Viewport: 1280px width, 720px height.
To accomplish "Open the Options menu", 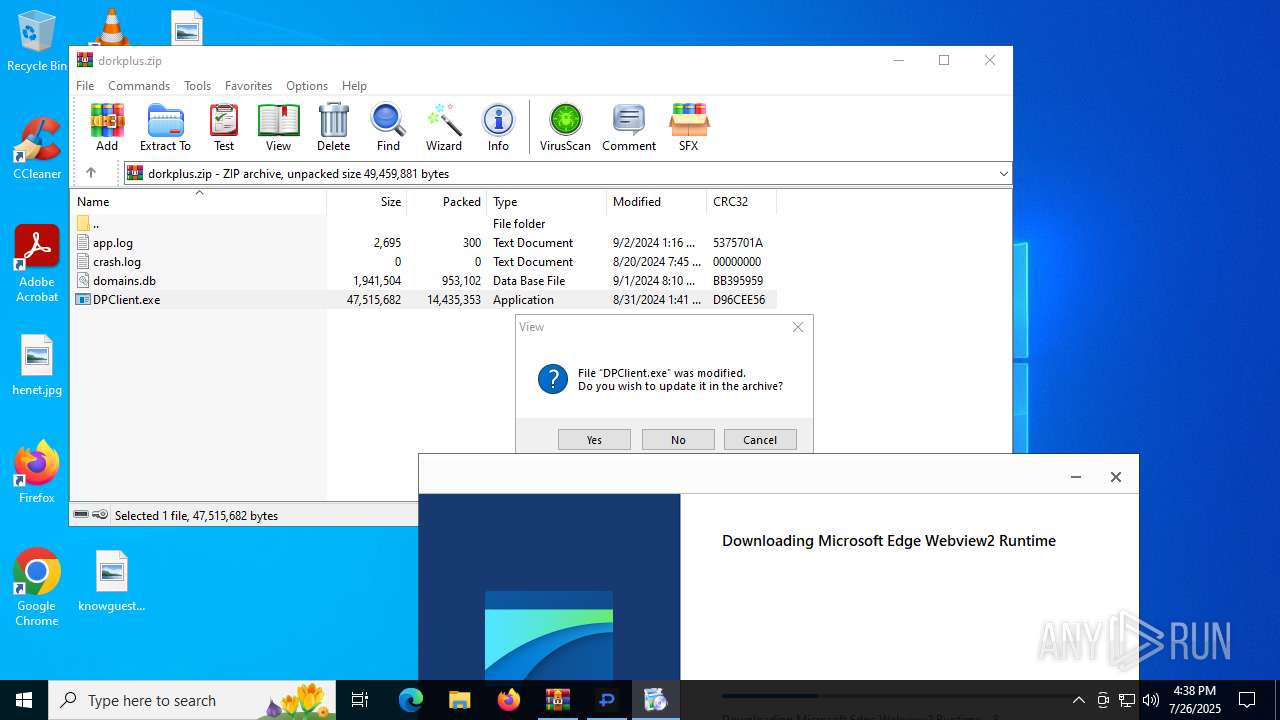I will (307, 86).
